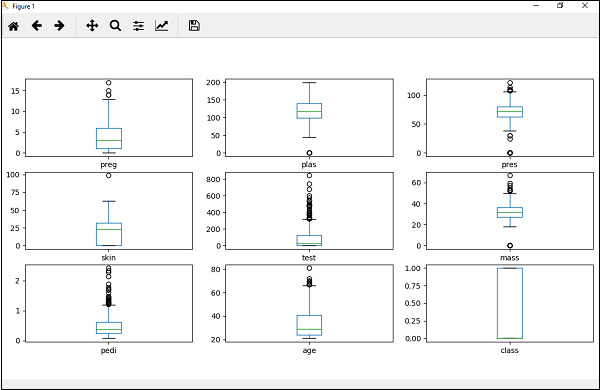
Task: Select the test box plot
Action: [309, 211]
